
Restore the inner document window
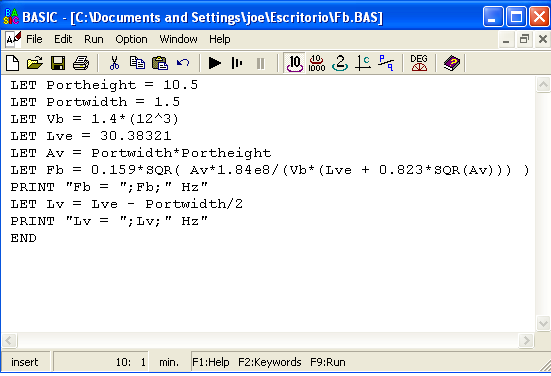tap(524, 39)
